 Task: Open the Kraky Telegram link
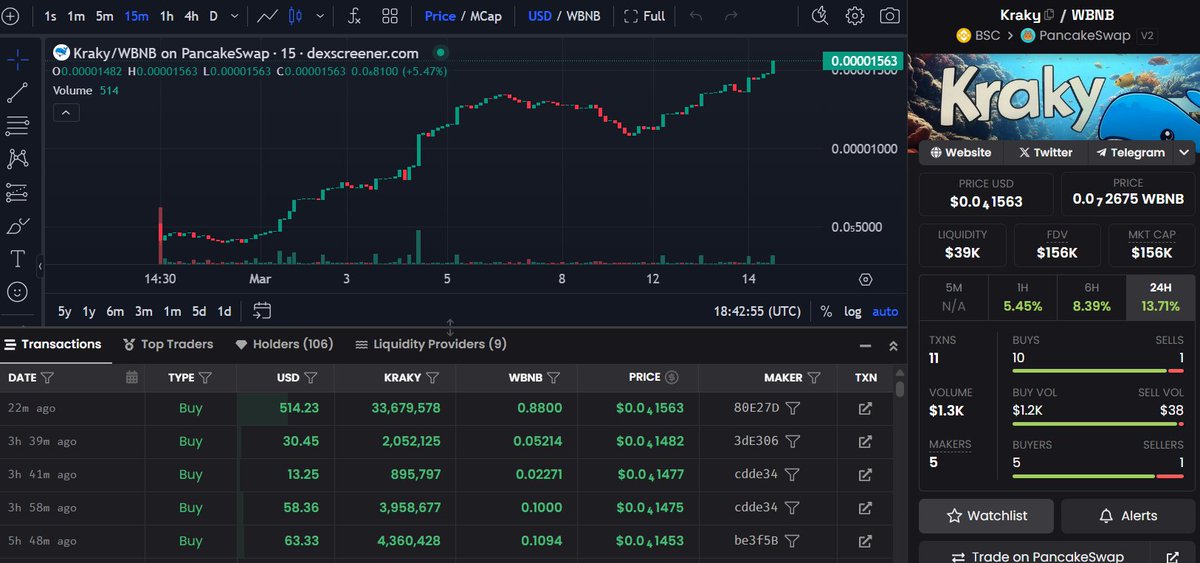(x=1131, y=153)
